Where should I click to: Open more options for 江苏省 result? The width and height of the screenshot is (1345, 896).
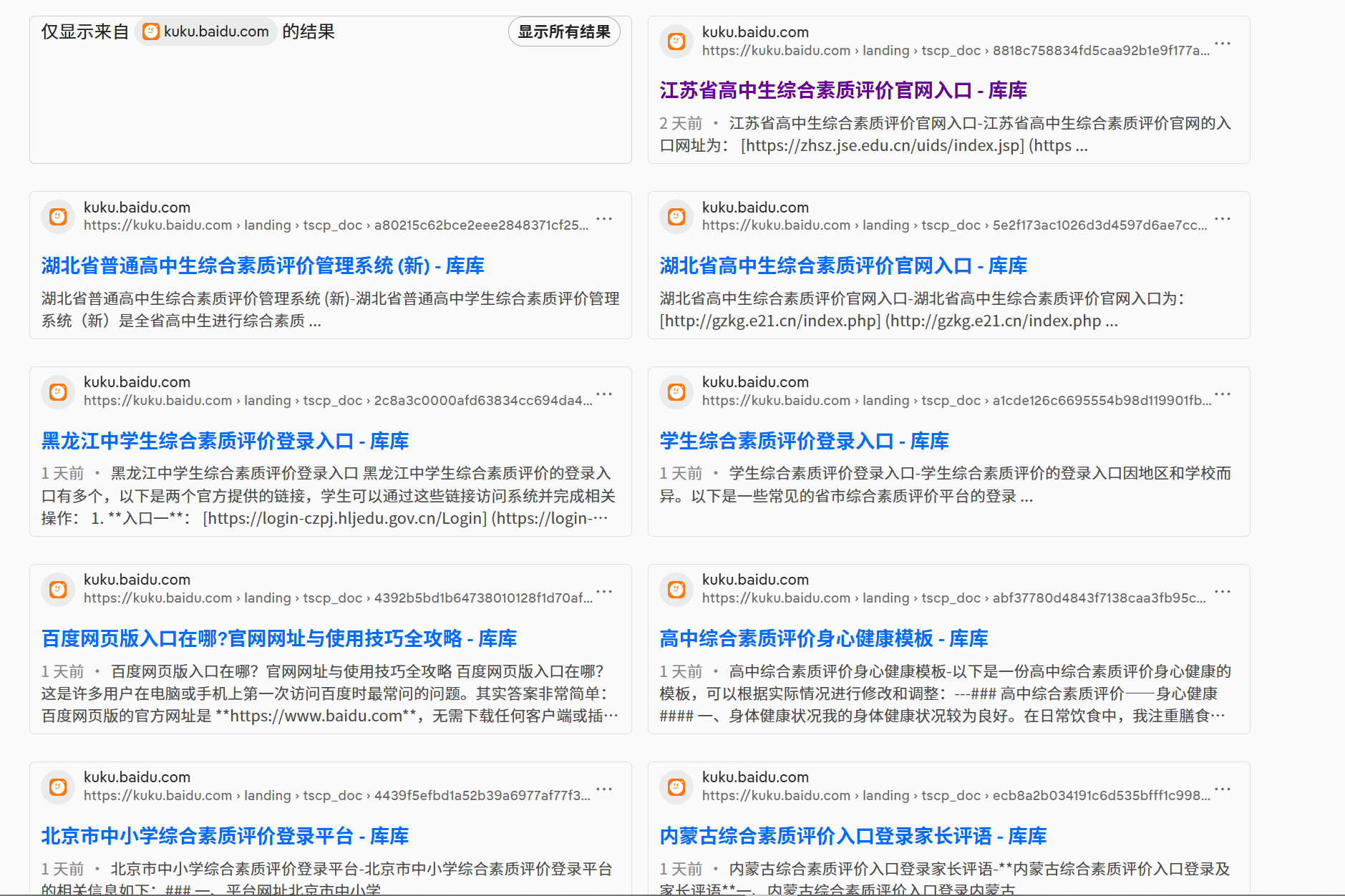point(1223,44)
